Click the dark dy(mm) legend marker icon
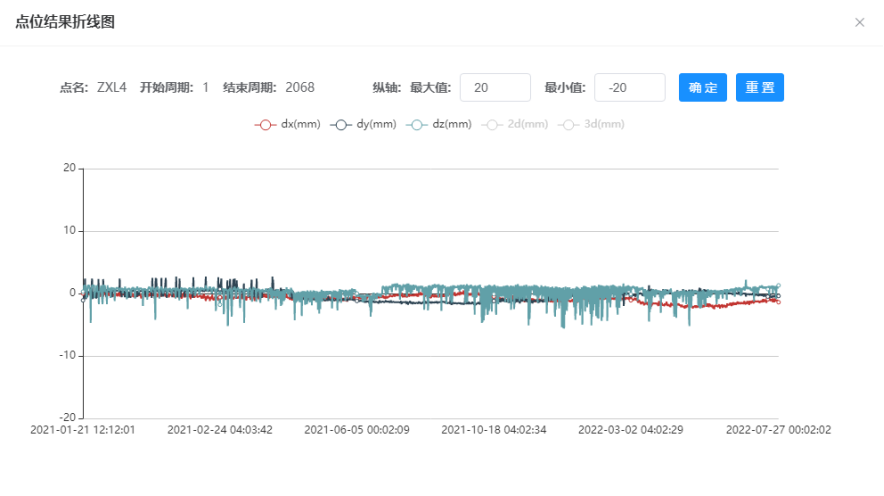Viewport: 884px width, 496px height. click(341, 125)
